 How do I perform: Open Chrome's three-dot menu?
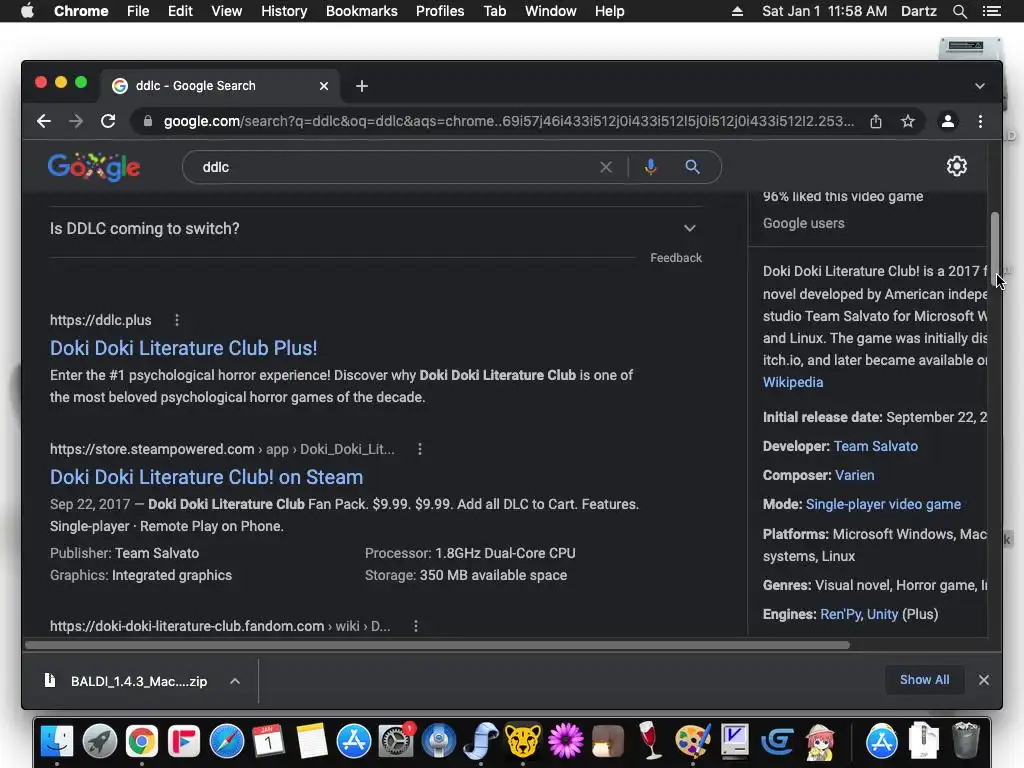(x=980, y=121)
